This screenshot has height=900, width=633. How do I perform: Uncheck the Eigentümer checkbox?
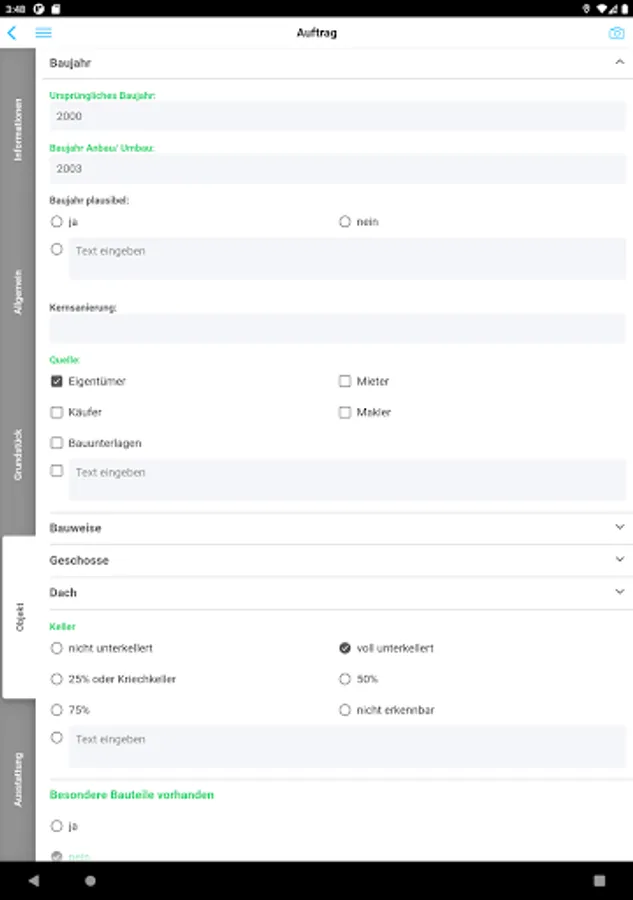point(57,381)
